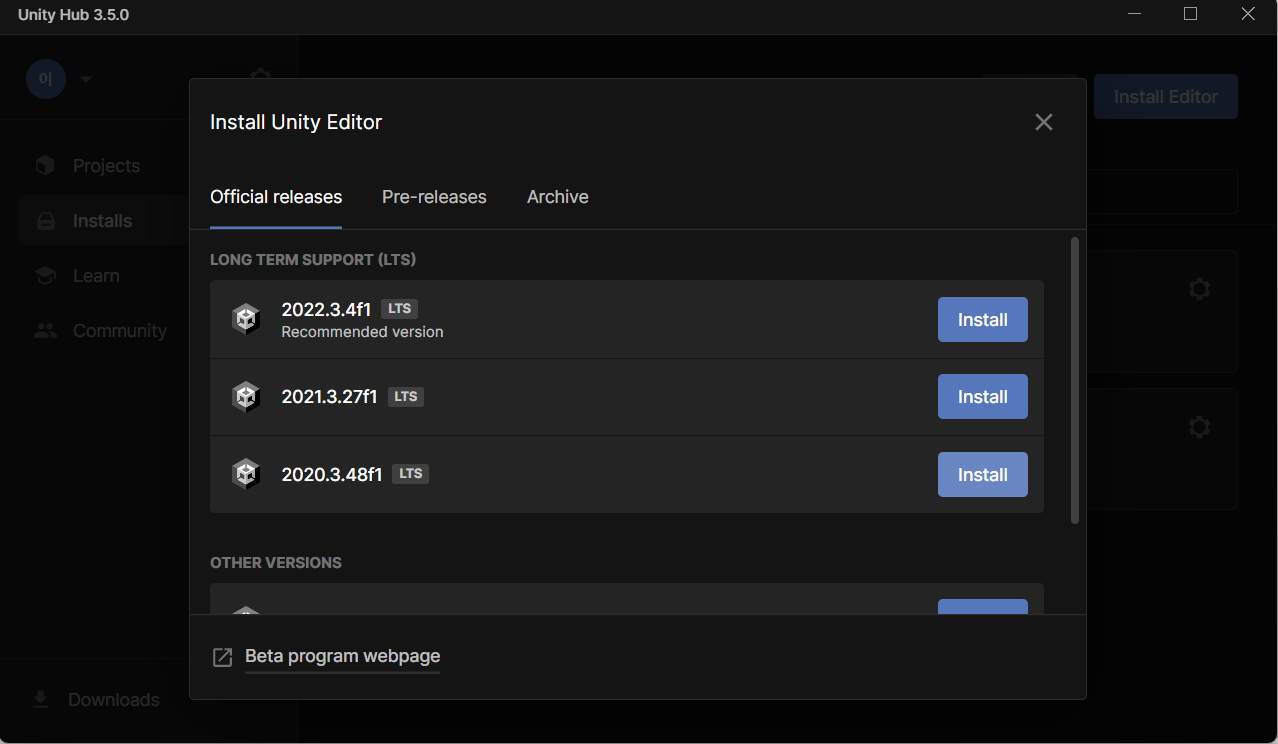The width and height of the screenshot is (1278, 744).
Task: Open the Beta program webpage link
Action: [343, 656]
